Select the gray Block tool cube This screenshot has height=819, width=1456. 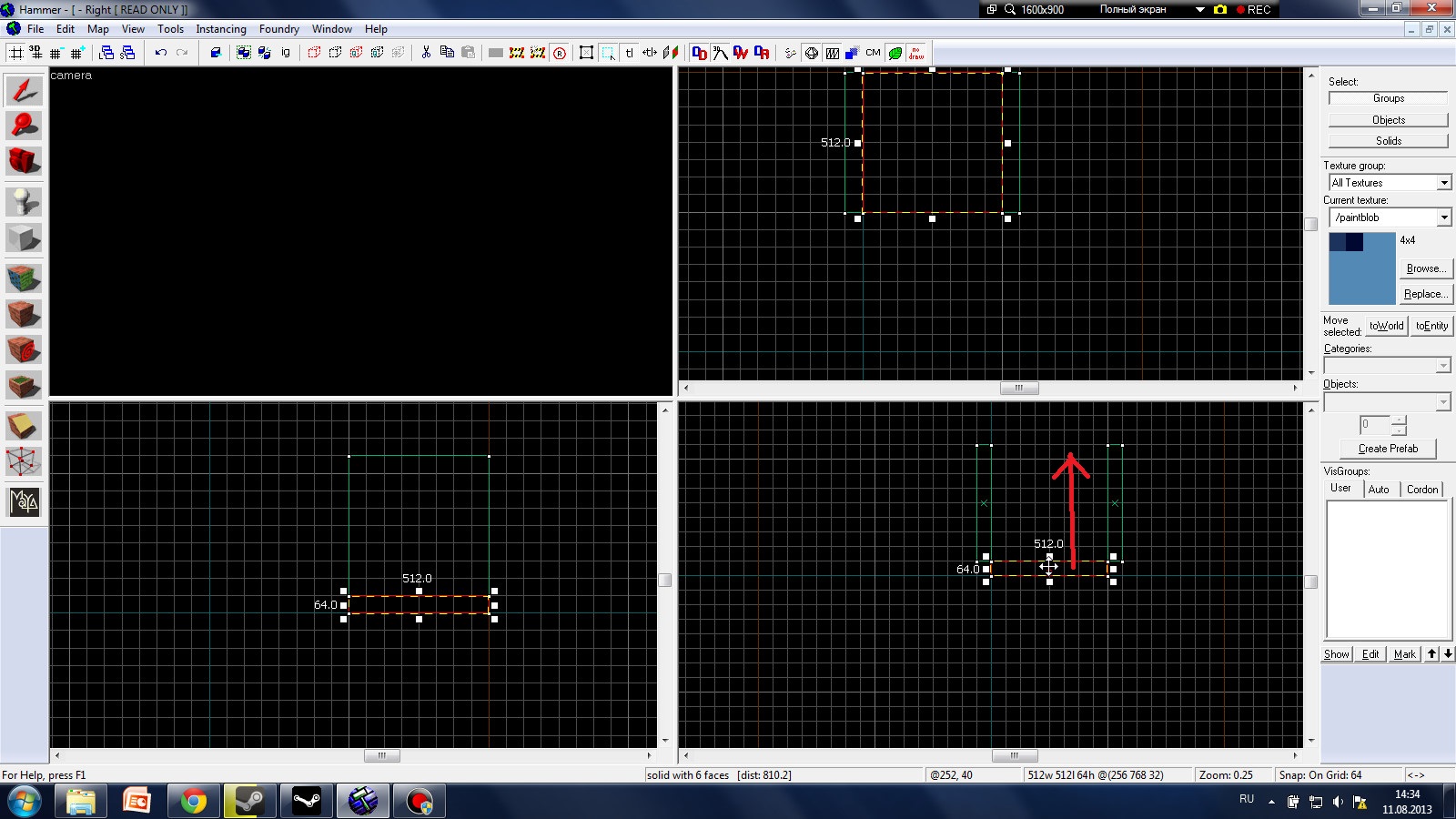tap(25, 238)
